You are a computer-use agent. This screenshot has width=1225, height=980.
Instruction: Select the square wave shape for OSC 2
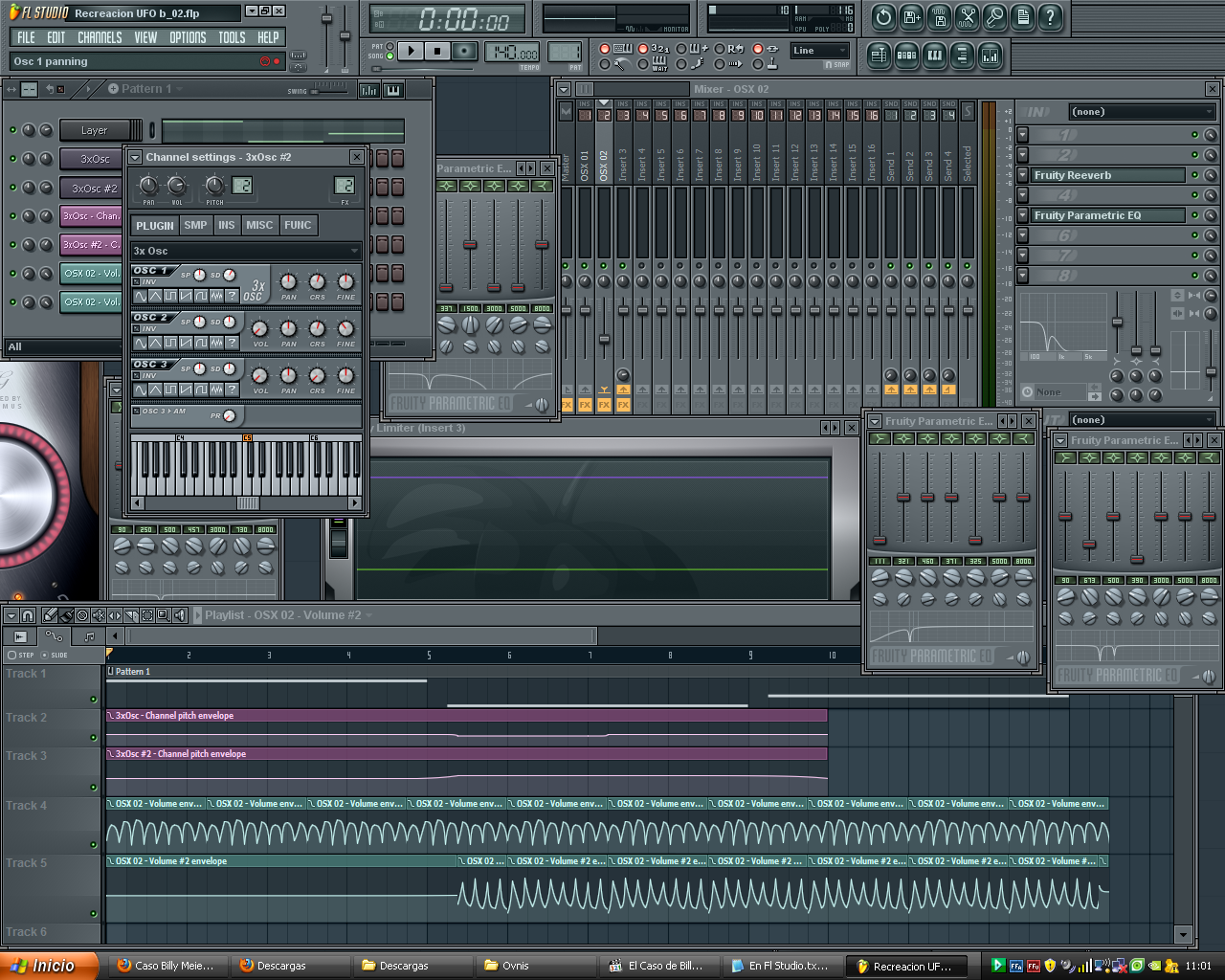click(171, 343)
